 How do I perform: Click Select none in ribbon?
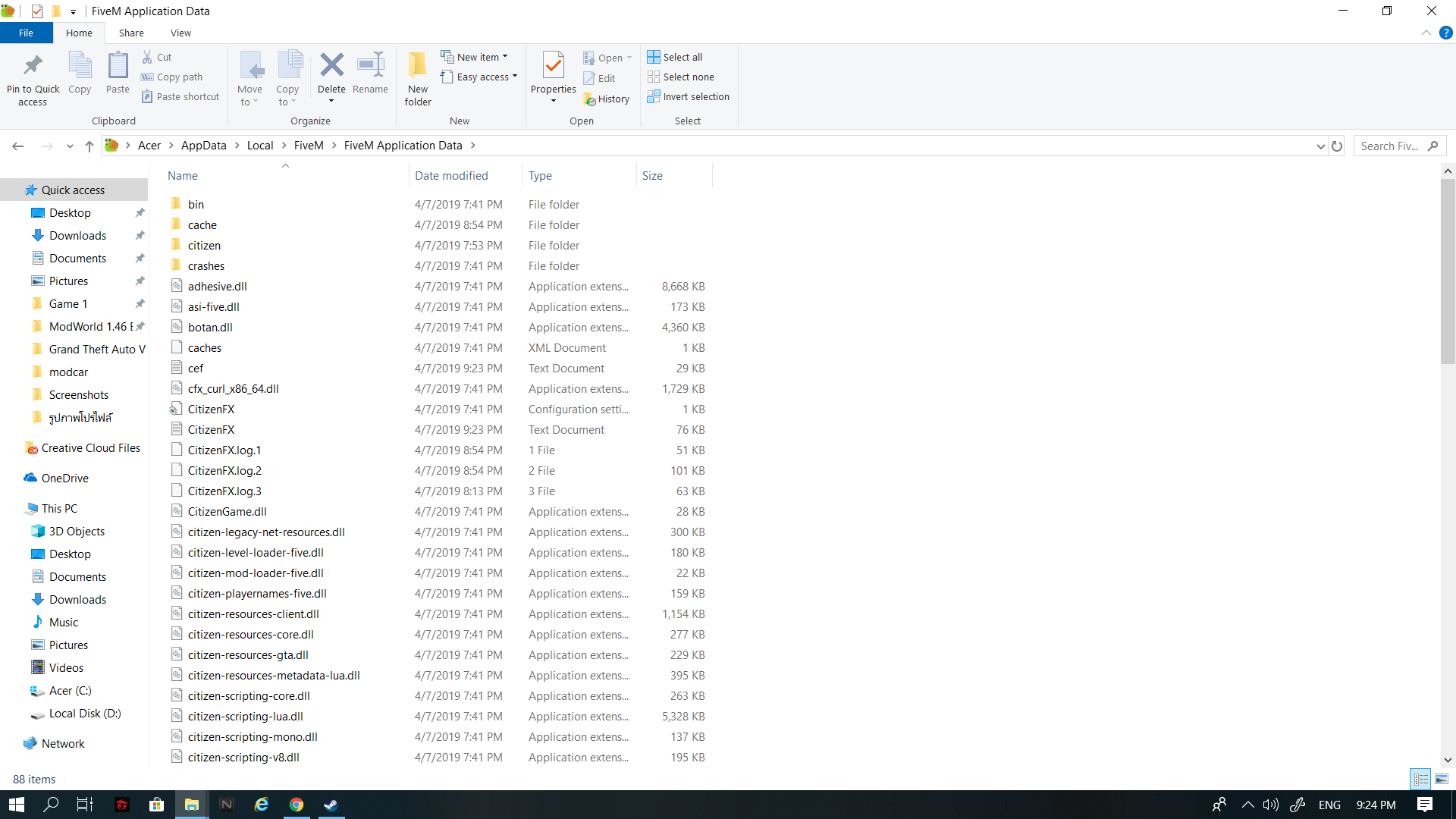tap(681, 77)
